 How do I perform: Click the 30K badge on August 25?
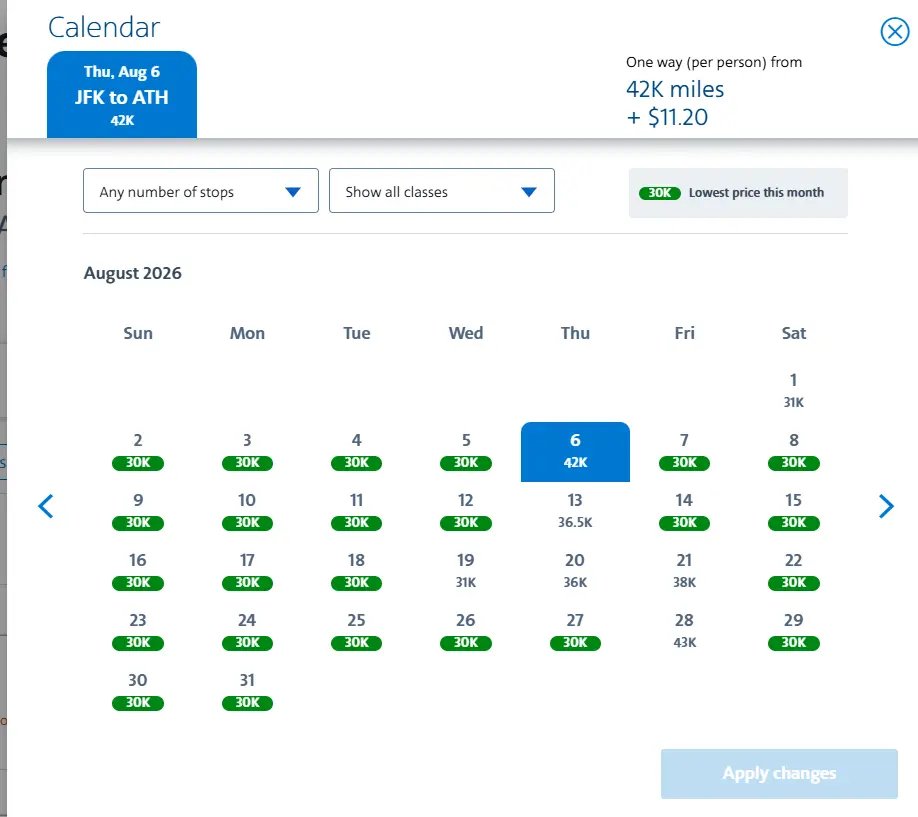click(356, 643)
